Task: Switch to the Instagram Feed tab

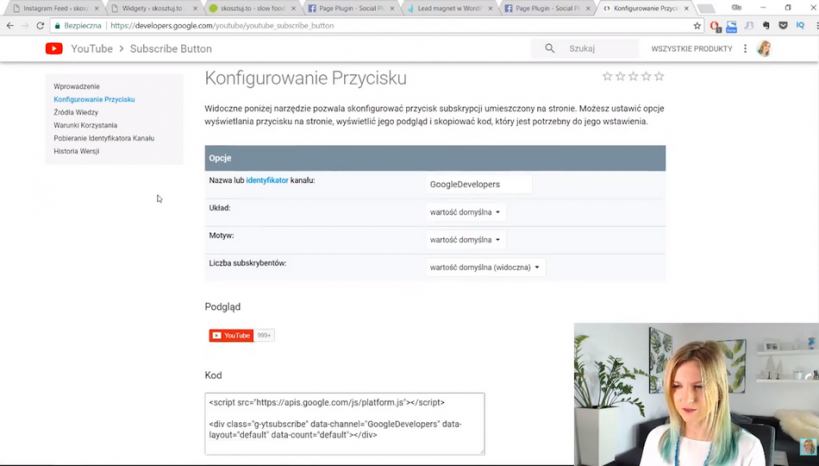Action: pyautogui.click(x=55, y=8)
